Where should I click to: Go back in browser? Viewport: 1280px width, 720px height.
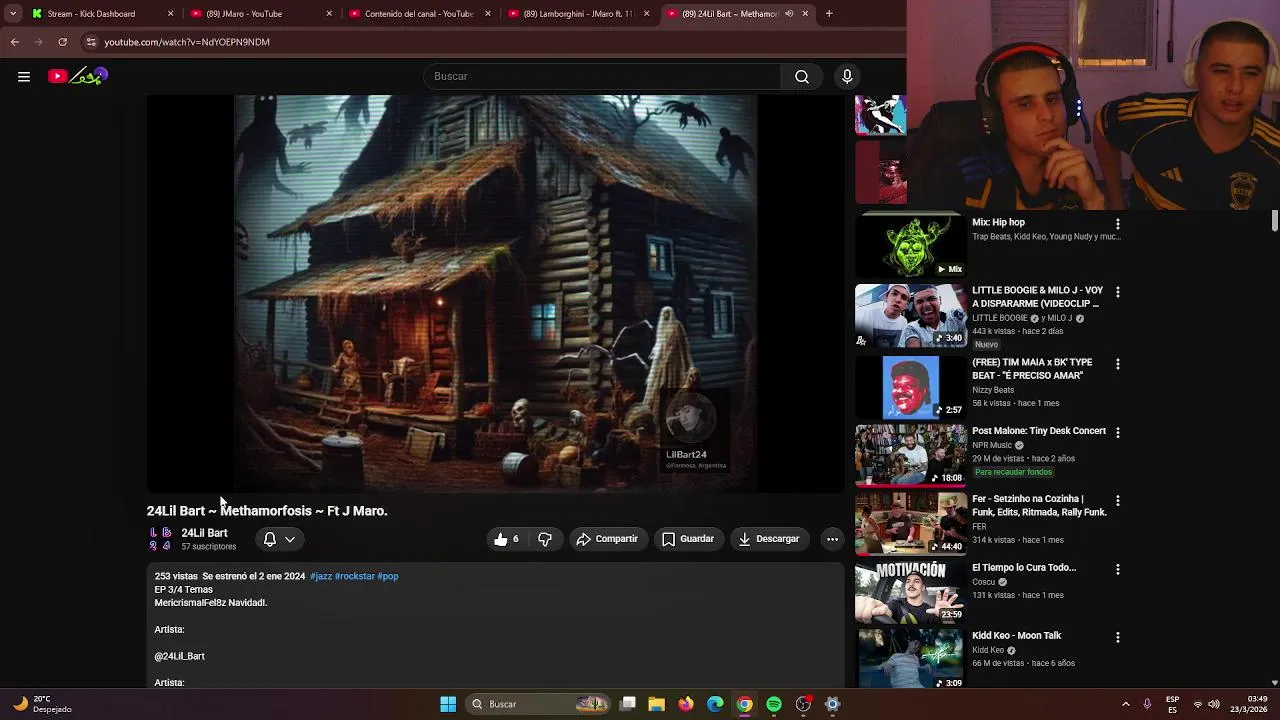point(15,42)
